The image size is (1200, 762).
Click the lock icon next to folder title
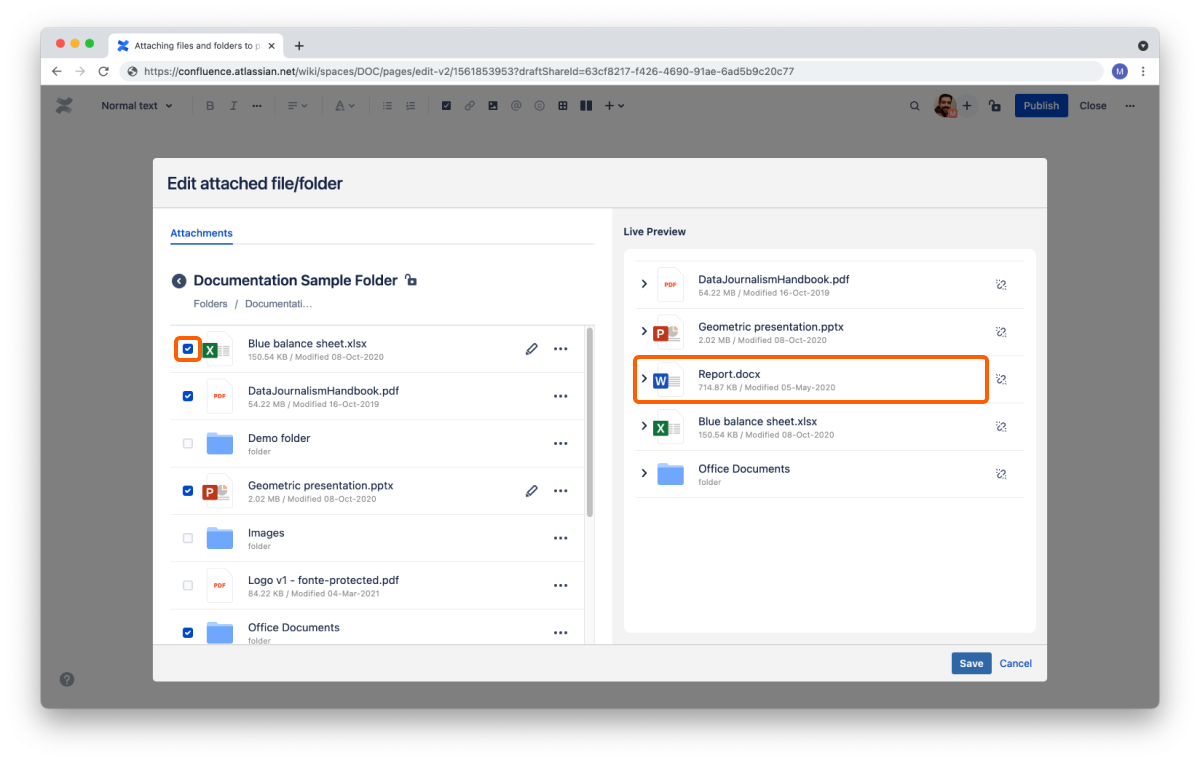coord(411,281)
